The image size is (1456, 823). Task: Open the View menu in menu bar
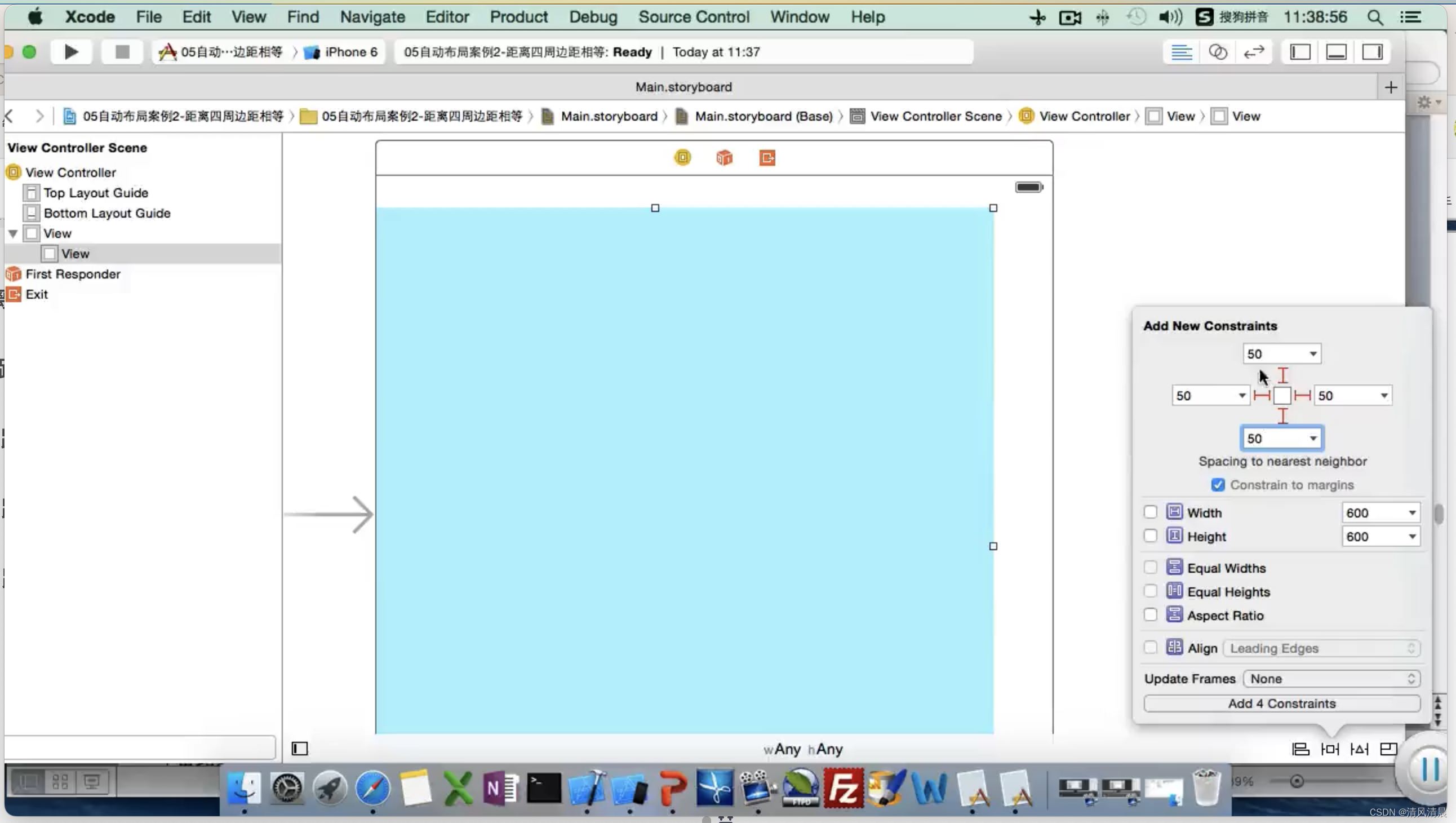pyautogui.click(x=248, y=17)
